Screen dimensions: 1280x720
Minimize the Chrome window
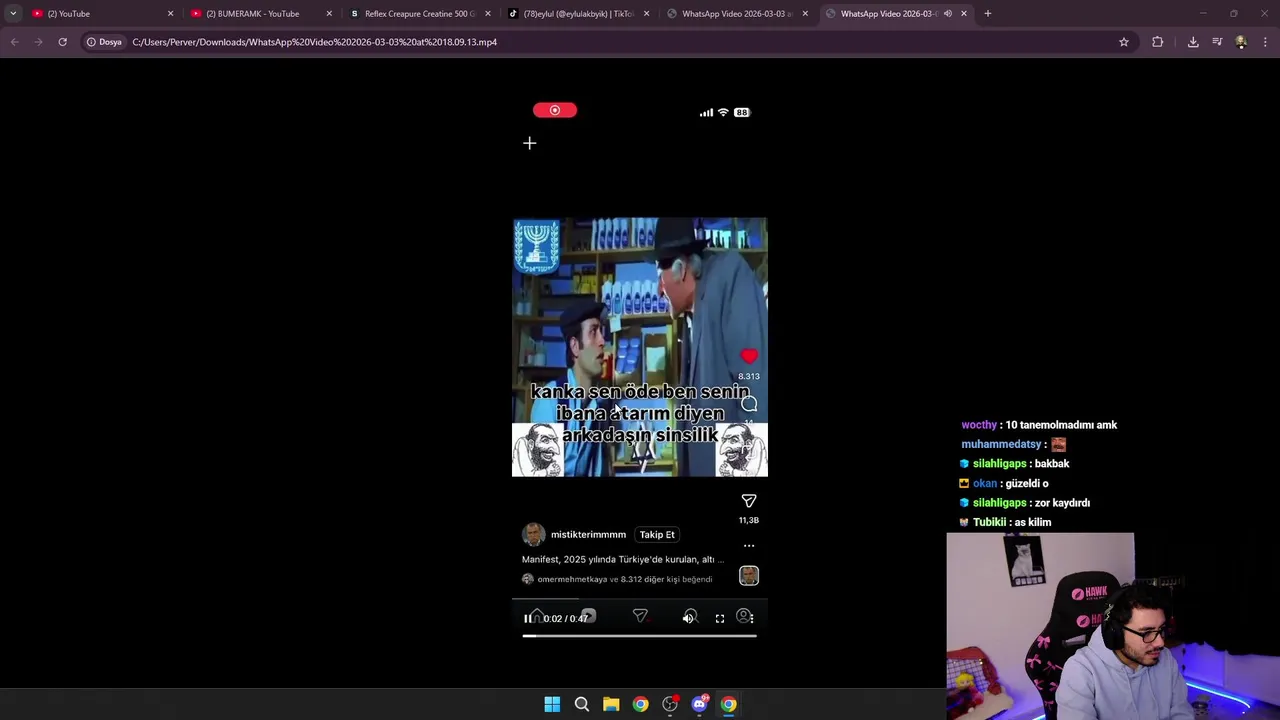[1203, 13]
